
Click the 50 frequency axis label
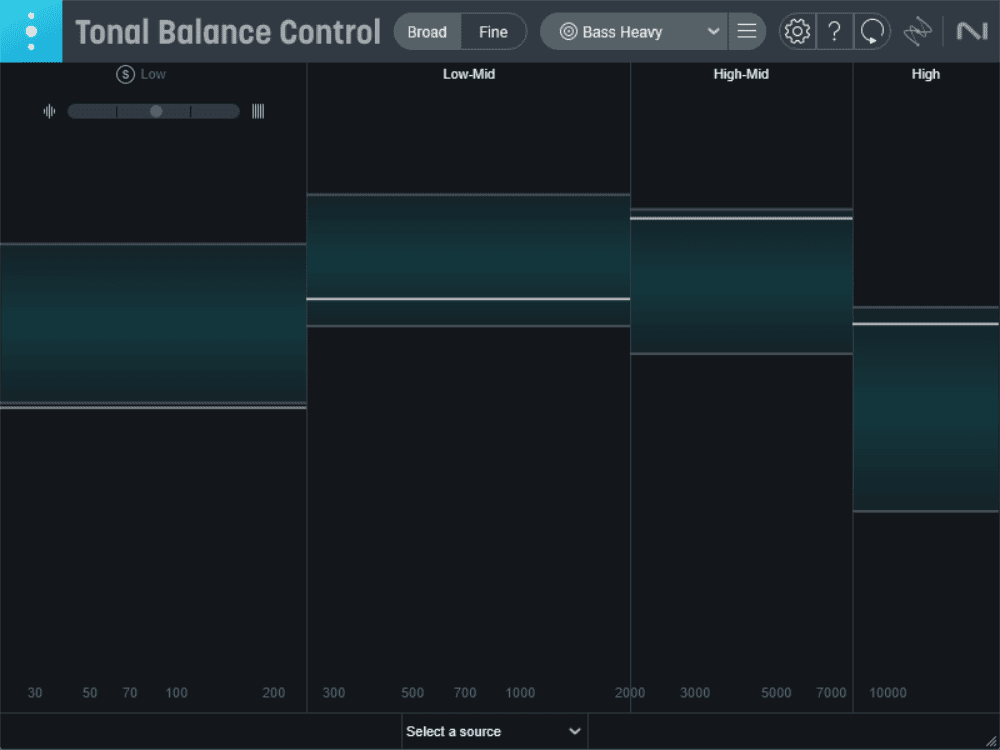point(90,693)
